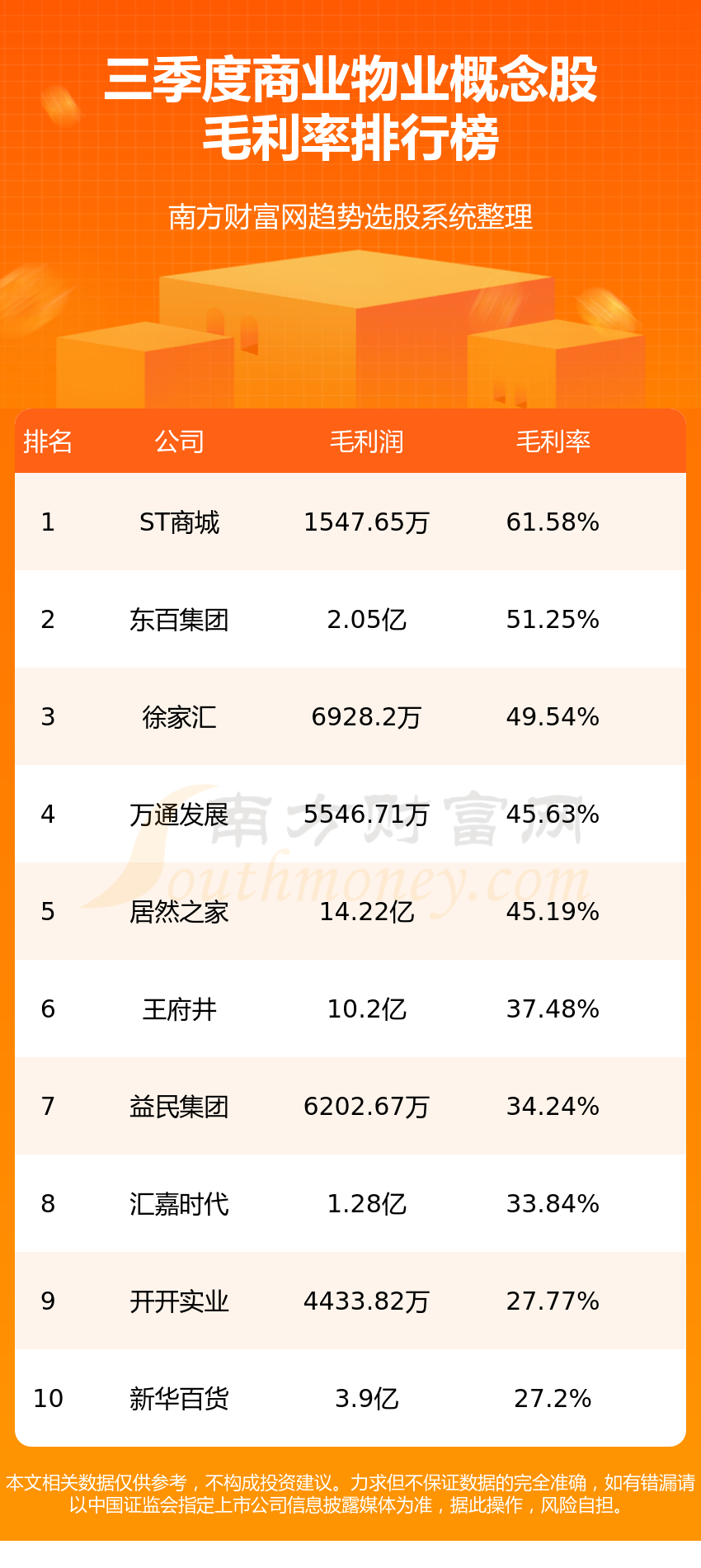
Task: Click 新华百货 in the last row
Action: tap(179, 1399)
